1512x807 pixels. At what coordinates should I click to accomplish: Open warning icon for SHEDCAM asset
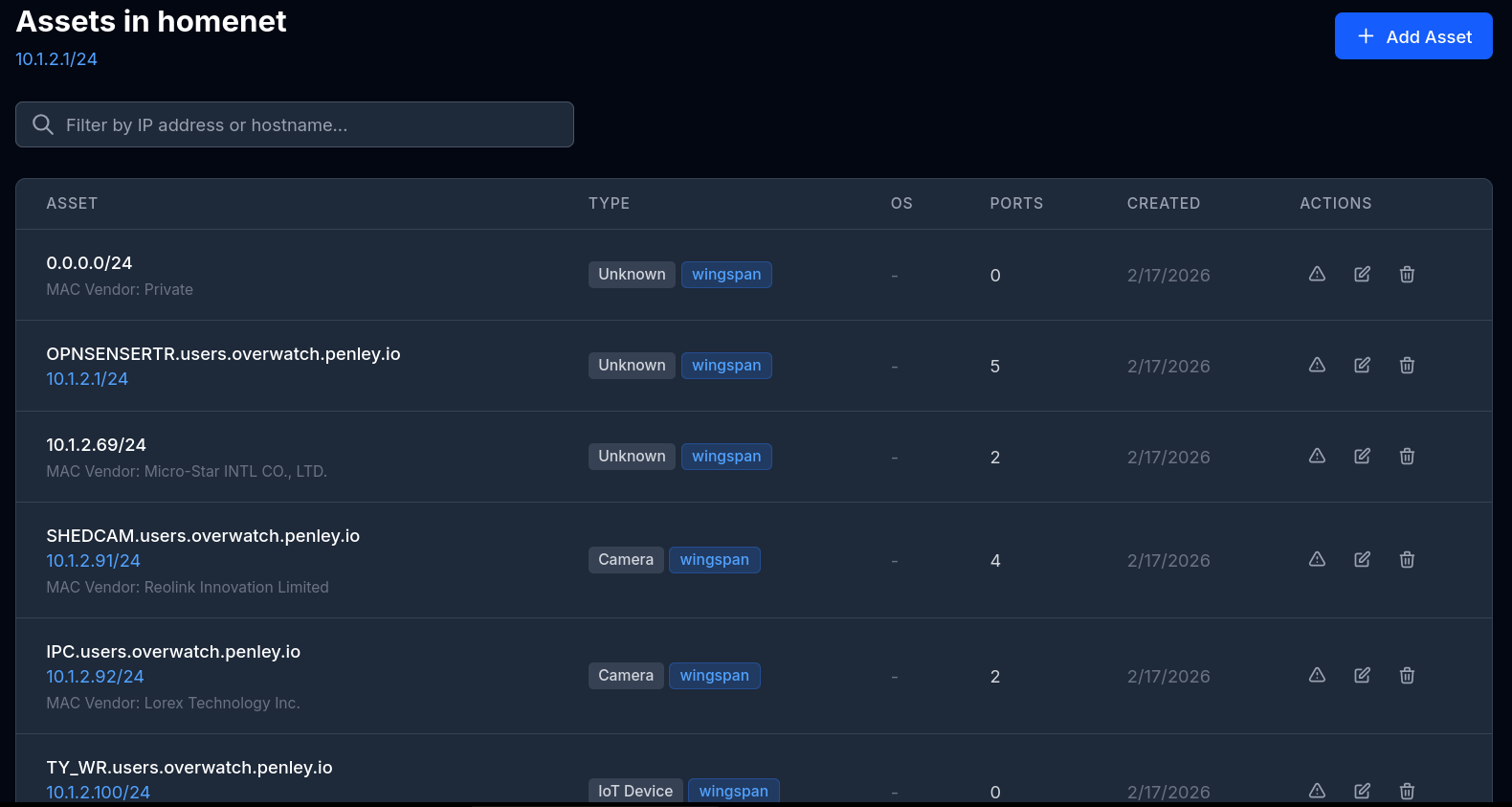coord(1317,559)
